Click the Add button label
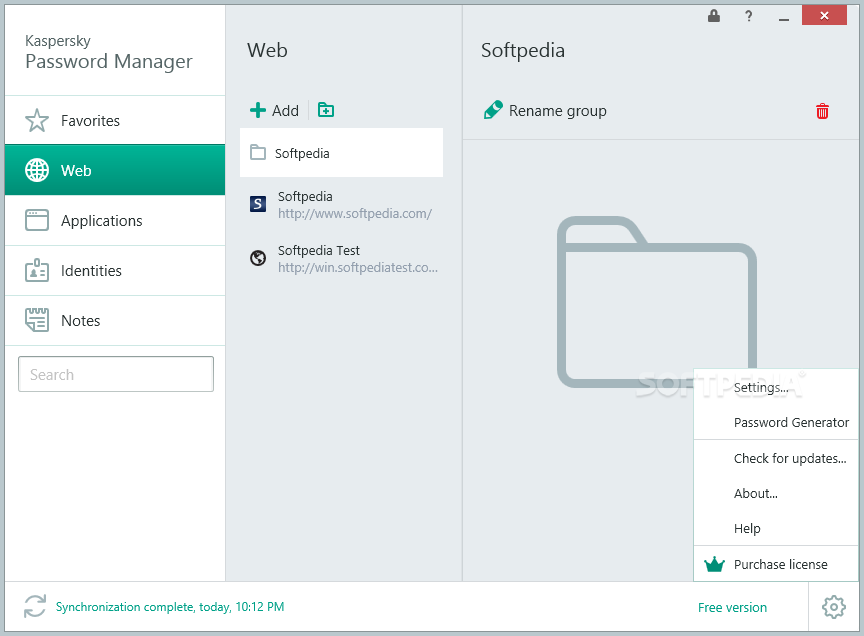The width and height of the screenshot is (864, 636). 285,111
